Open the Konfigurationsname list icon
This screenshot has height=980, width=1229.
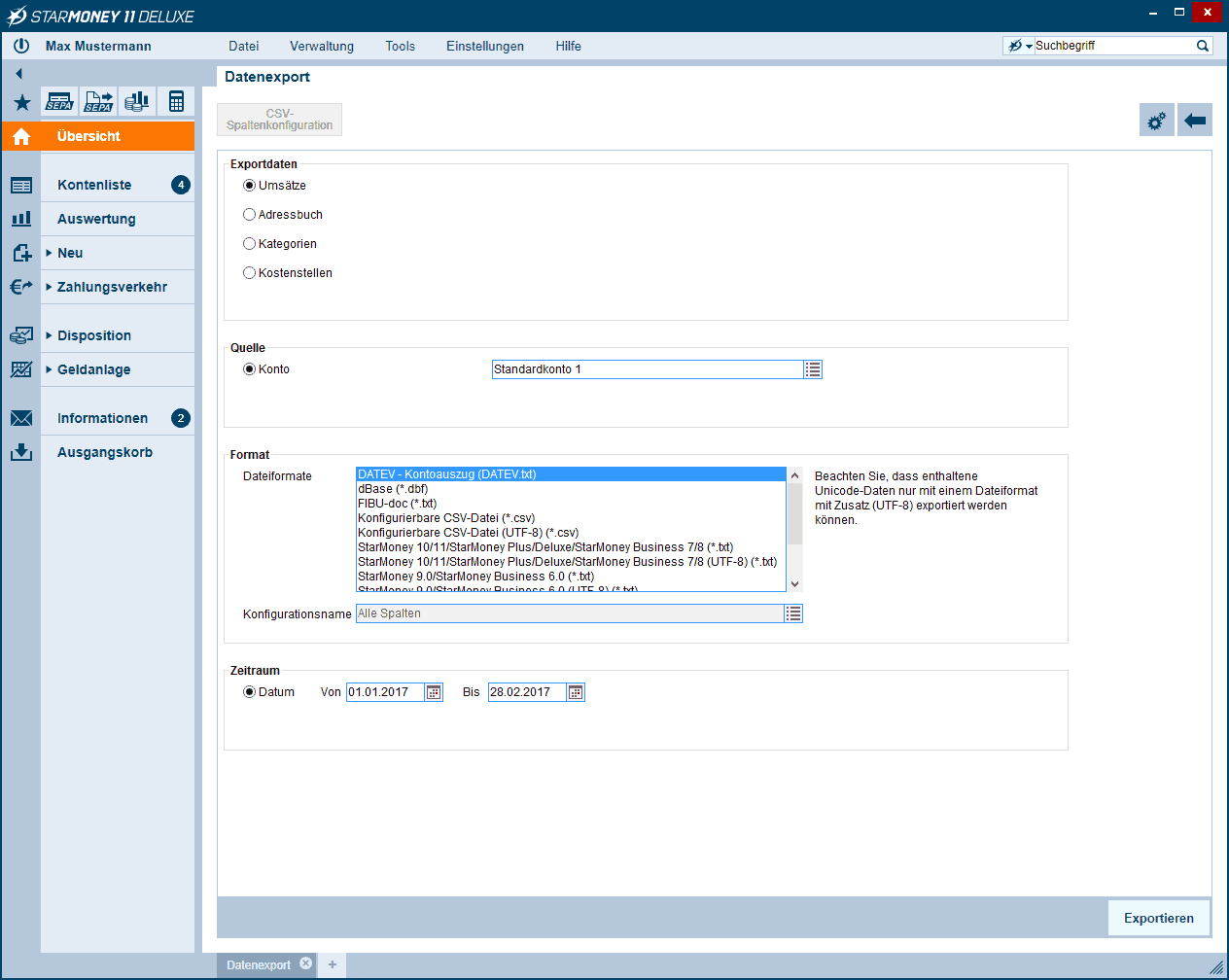coord(793,613)
